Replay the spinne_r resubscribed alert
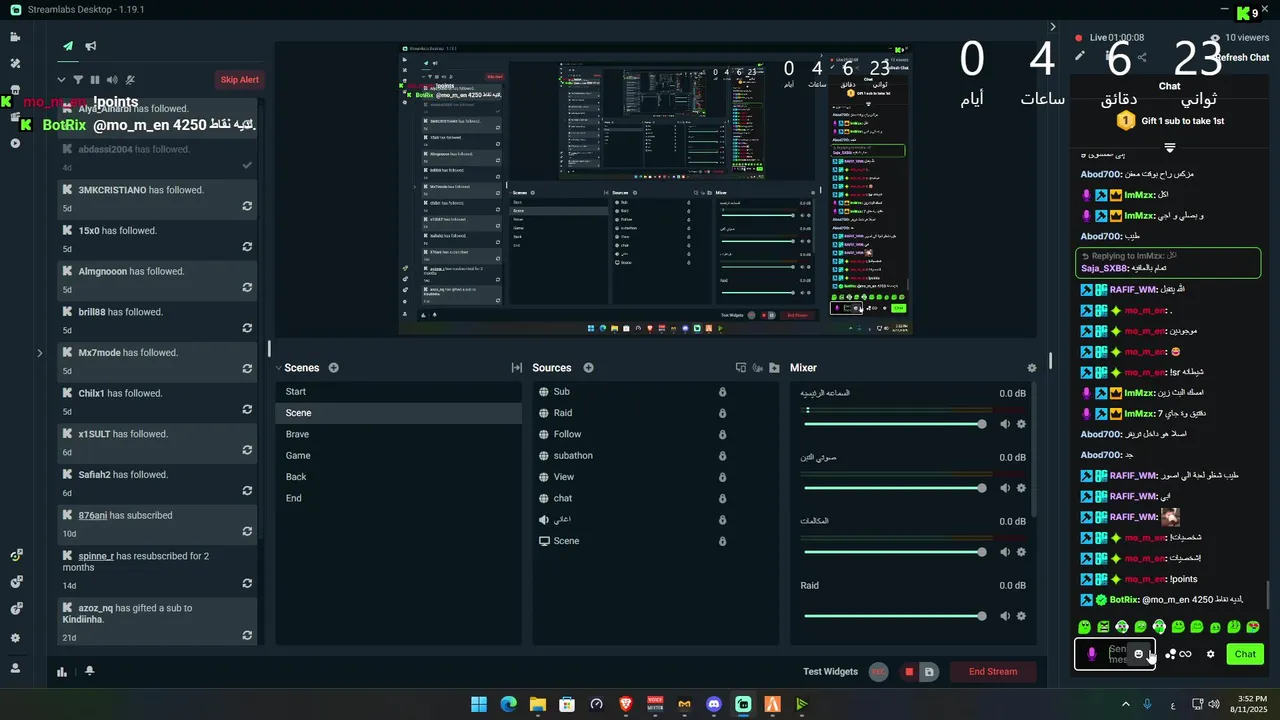 pos(247,584)
